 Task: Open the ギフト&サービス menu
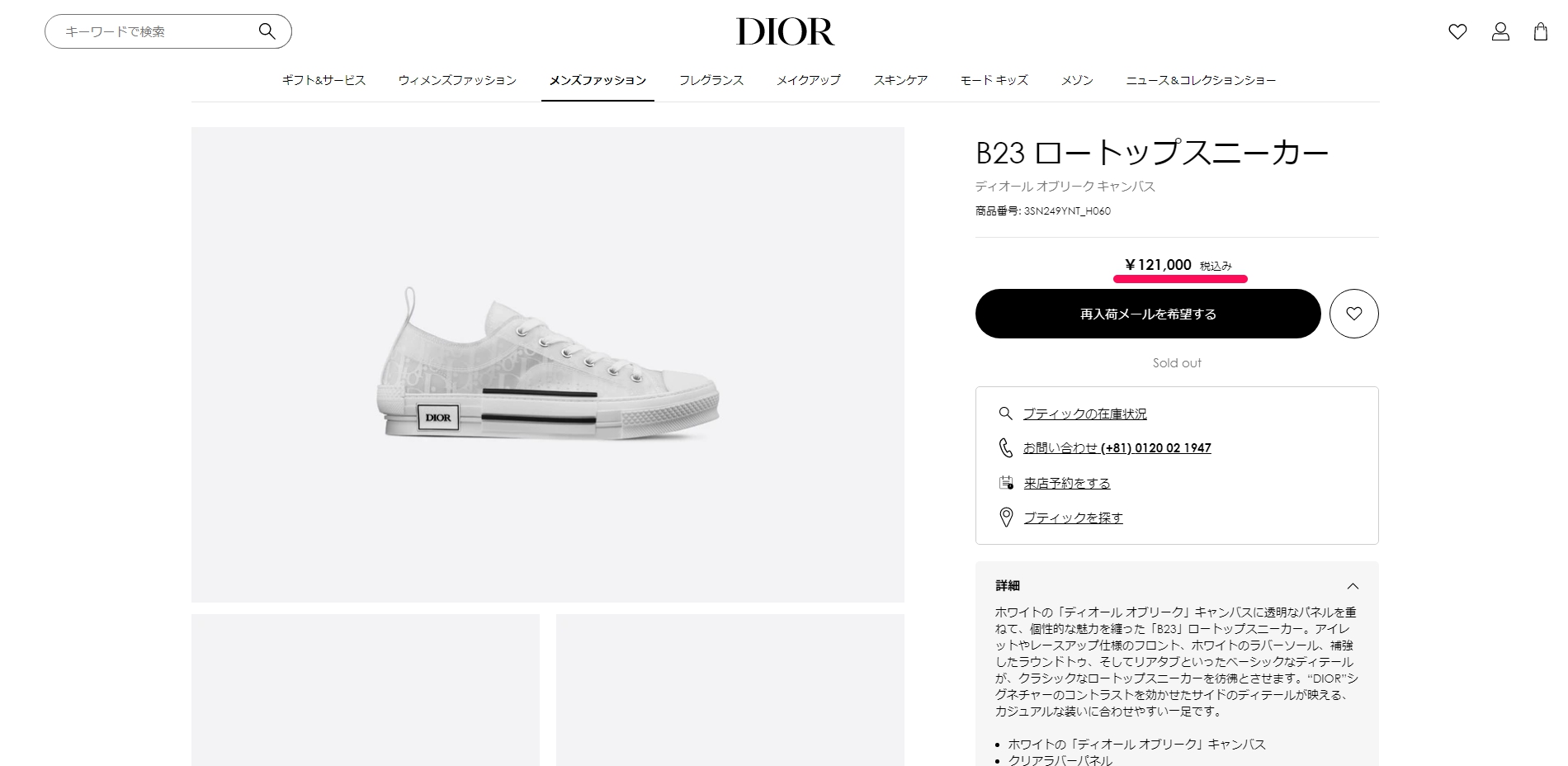coord(324,80)
